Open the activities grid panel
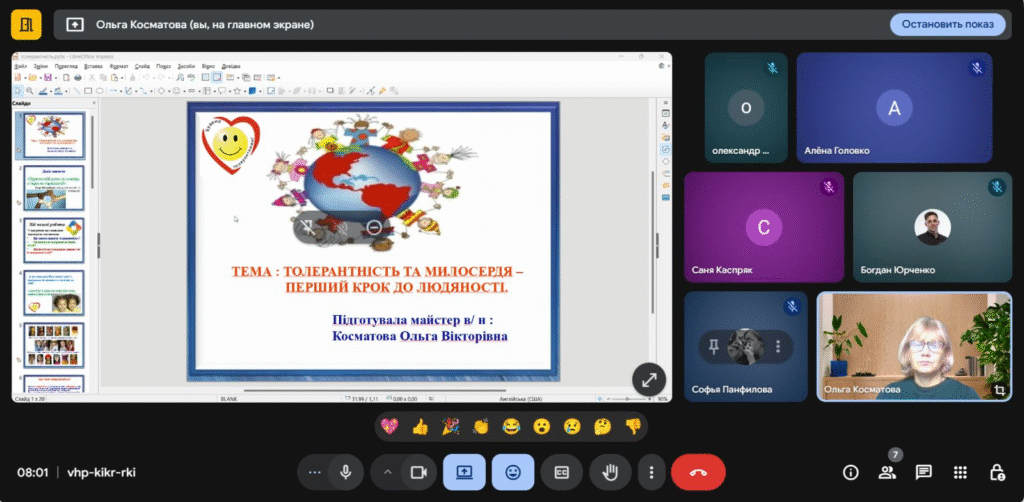Viewport: 1024px width, 502px height. click(x=960, y=472)
